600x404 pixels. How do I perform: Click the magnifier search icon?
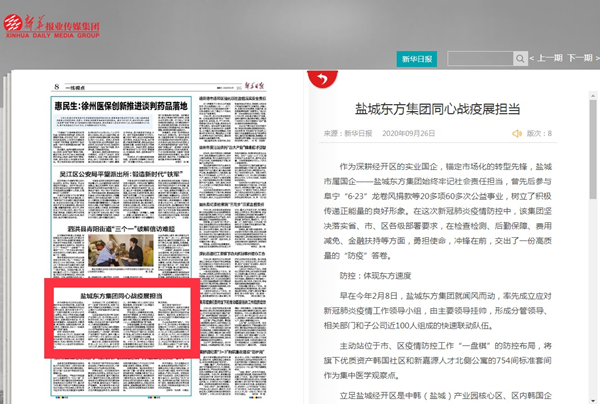click(521, 58)
